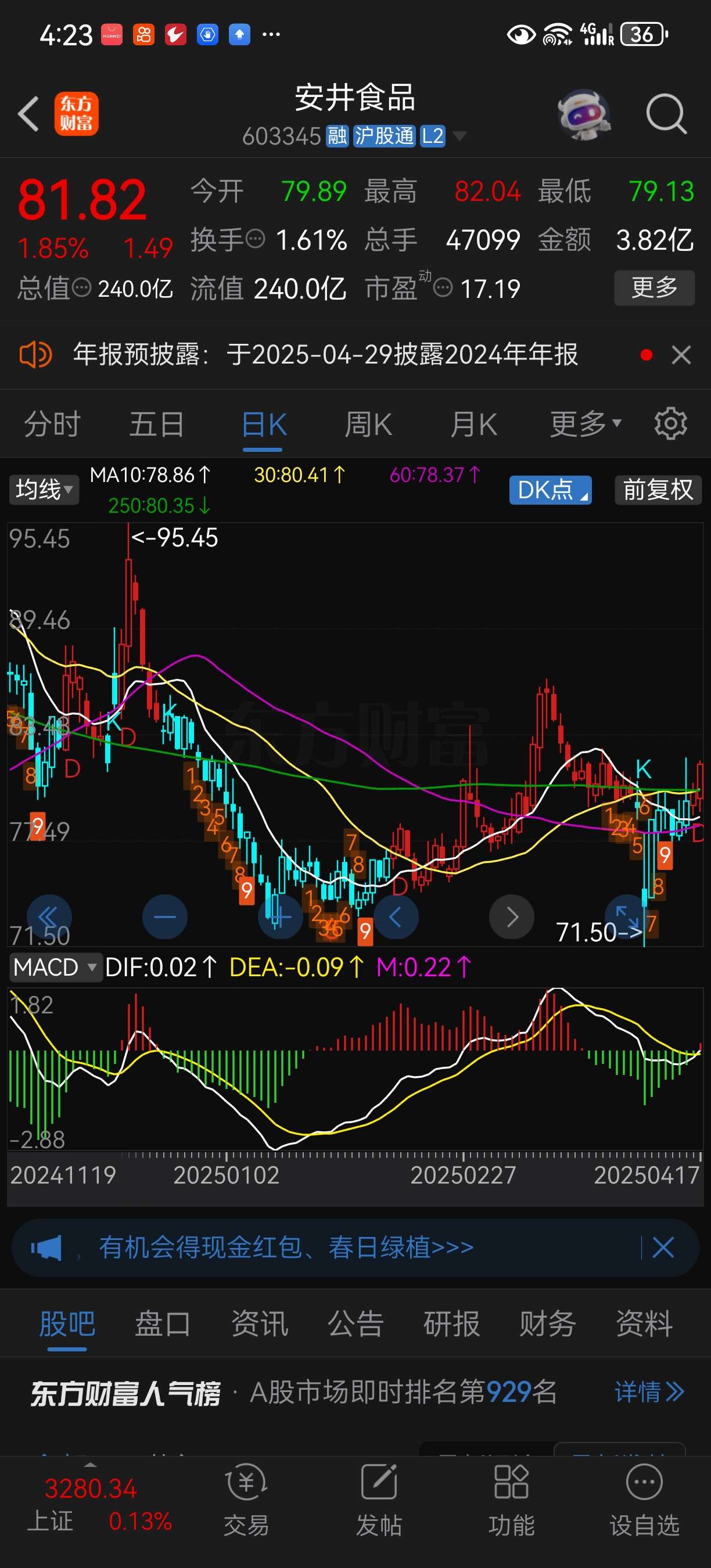Close the 现金红包 promotion banner
This screenshot has width=711, height=1568.
pyautogui.click(x=663, y=1247)
